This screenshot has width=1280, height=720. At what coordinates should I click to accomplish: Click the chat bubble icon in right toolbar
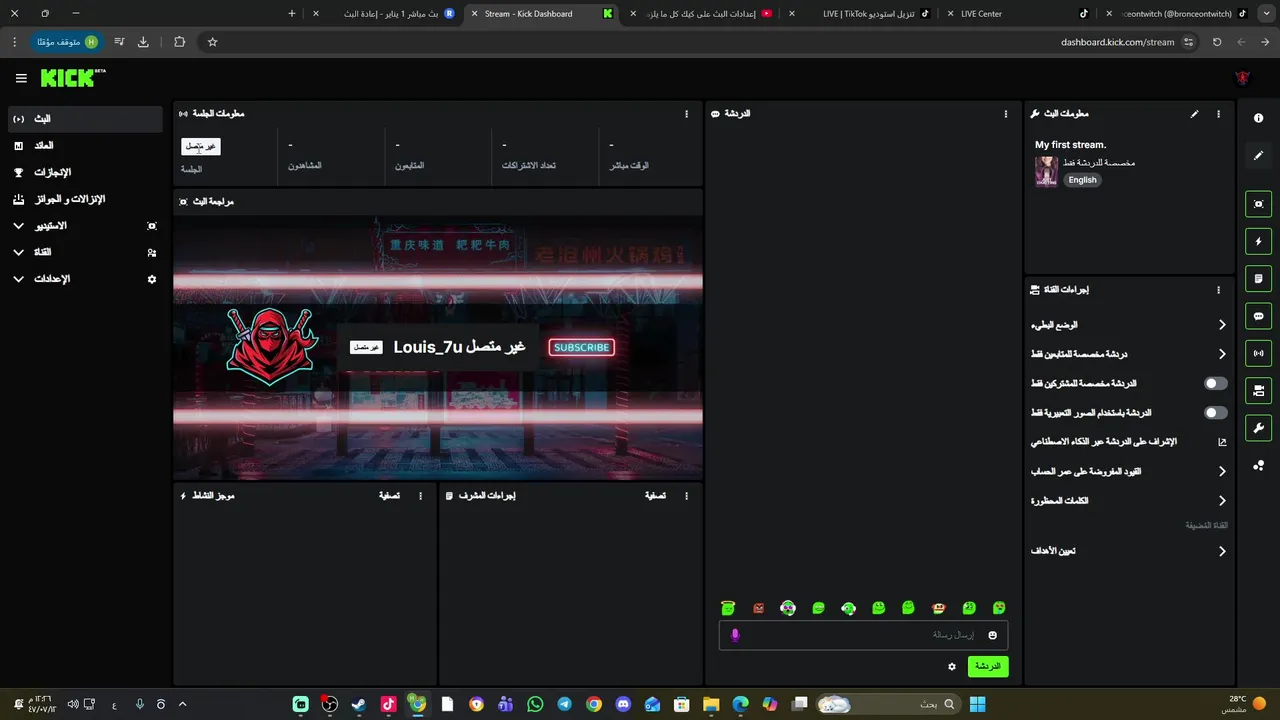click(1258, 316)
